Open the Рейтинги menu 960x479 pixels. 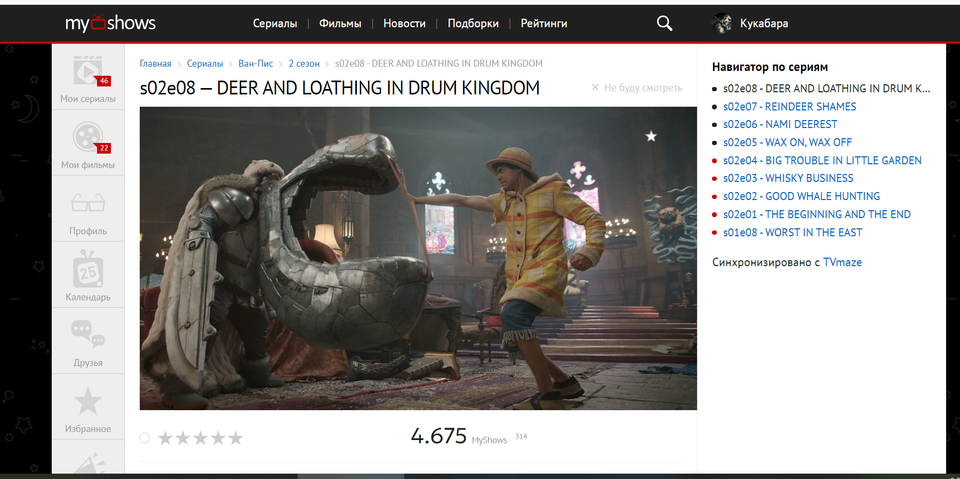click(544, 23)
